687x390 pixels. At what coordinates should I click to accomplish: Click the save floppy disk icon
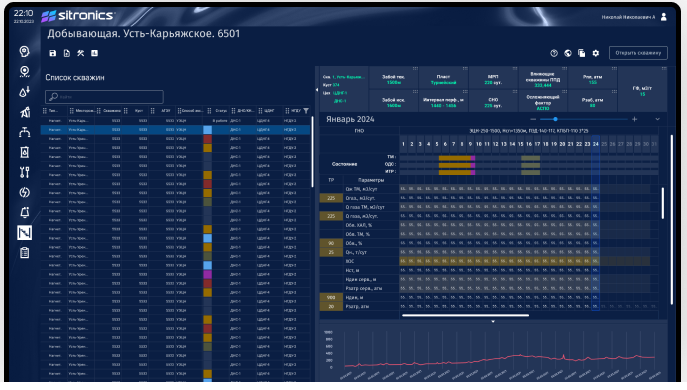coord(53,53)
